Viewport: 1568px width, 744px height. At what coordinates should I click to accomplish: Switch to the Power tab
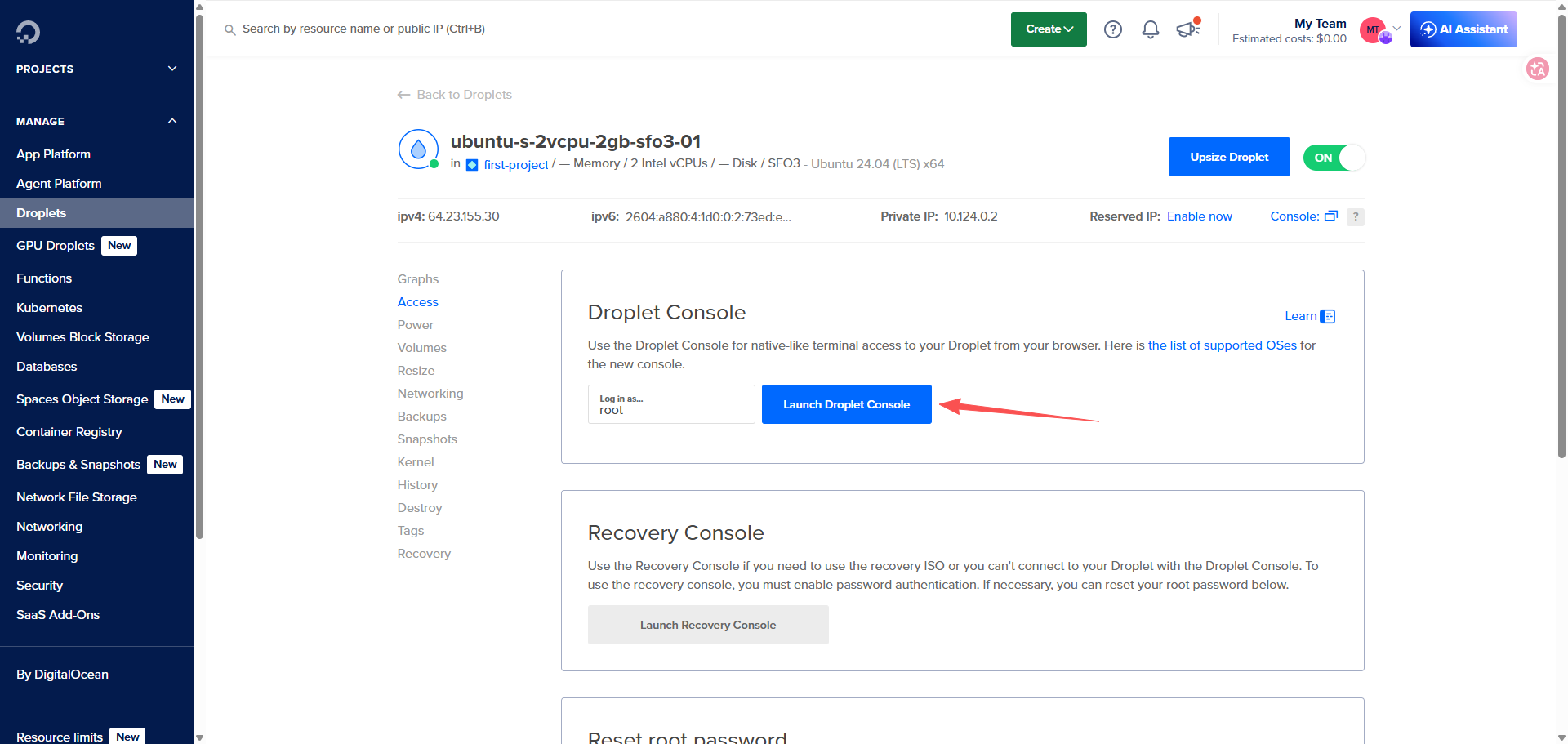pyautogui.click(x=416, y=325)
